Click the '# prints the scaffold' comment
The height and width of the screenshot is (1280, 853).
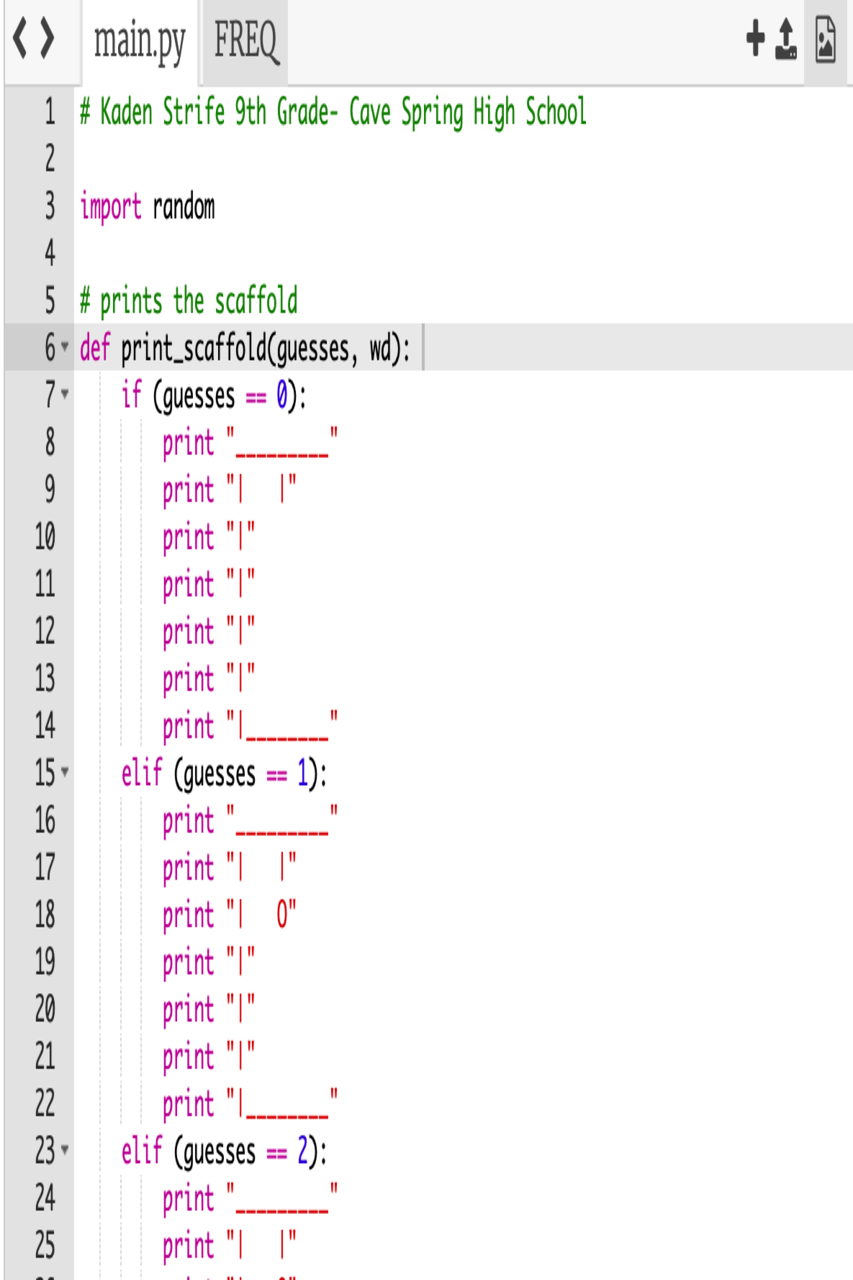(x=188, y=301)
